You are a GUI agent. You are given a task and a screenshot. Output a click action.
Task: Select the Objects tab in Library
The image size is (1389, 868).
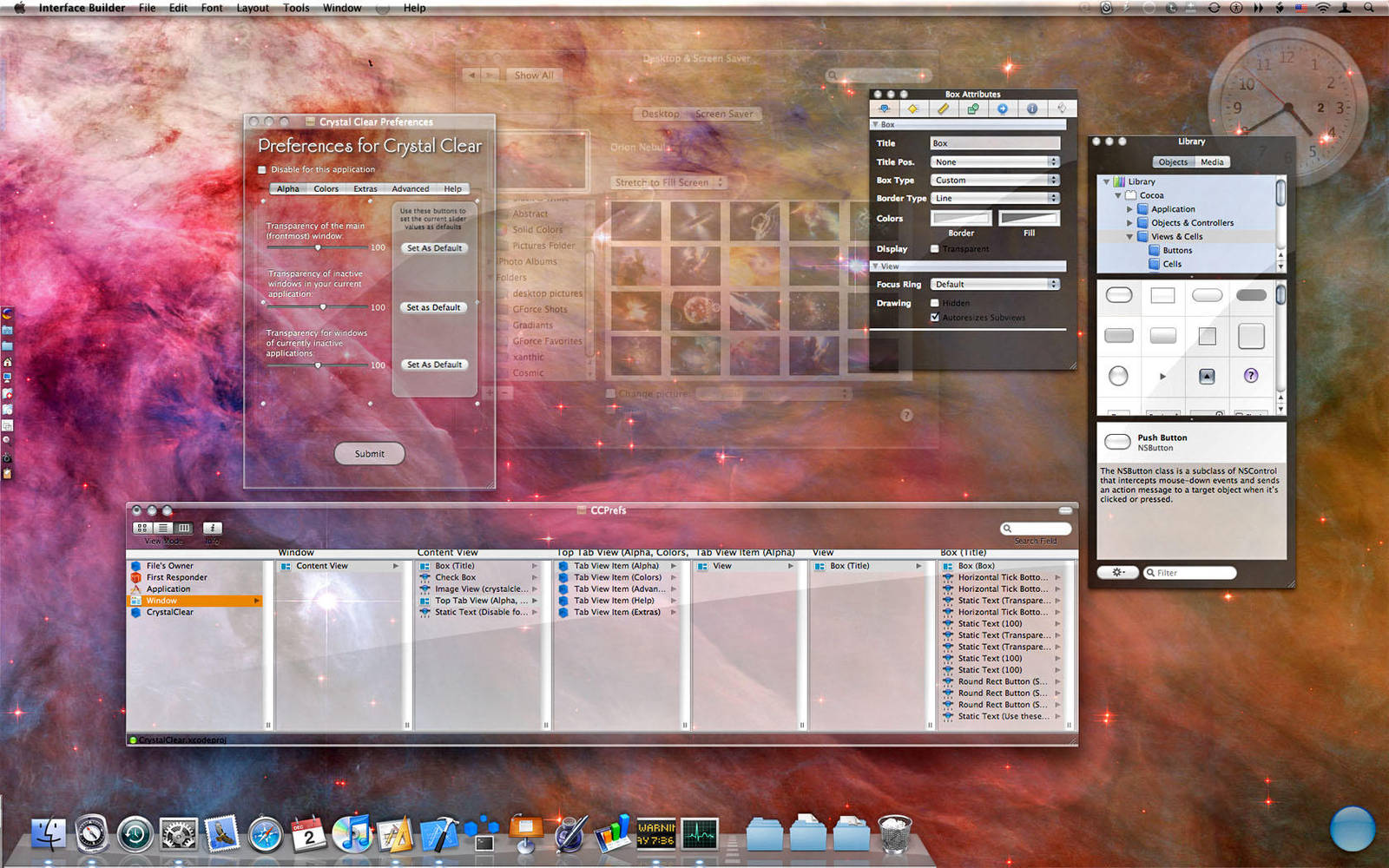click(1173, 162)
